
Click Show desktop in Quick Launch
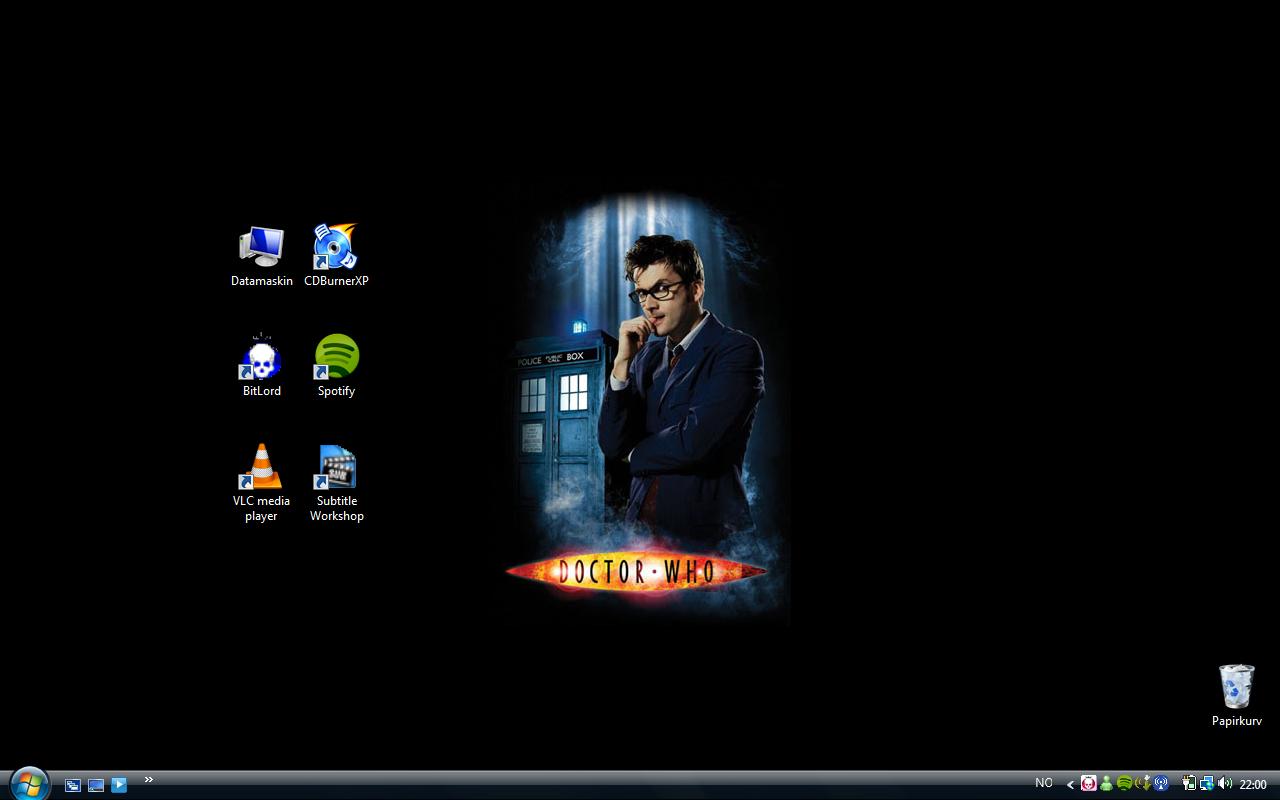[96, 785]
